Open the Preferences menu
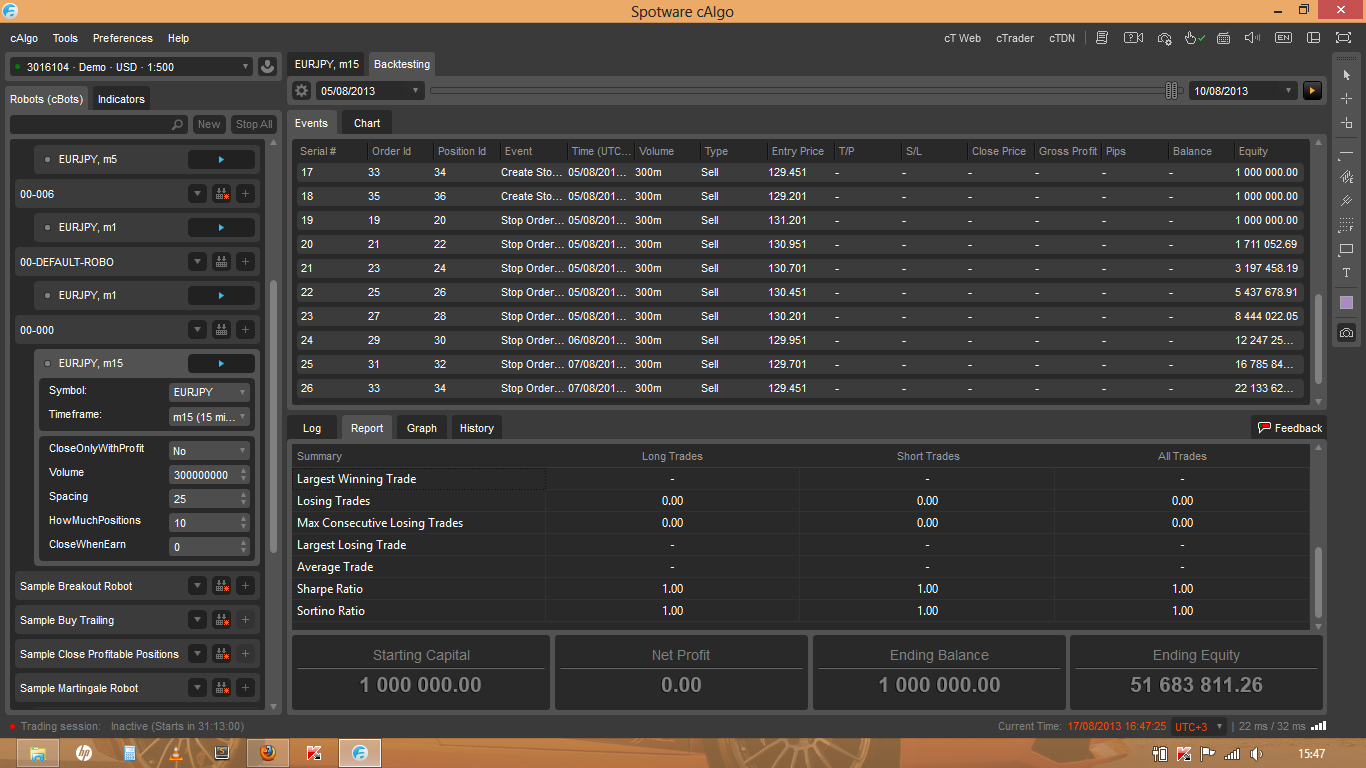Screen dimensions: 1366x768 [123, 38]
